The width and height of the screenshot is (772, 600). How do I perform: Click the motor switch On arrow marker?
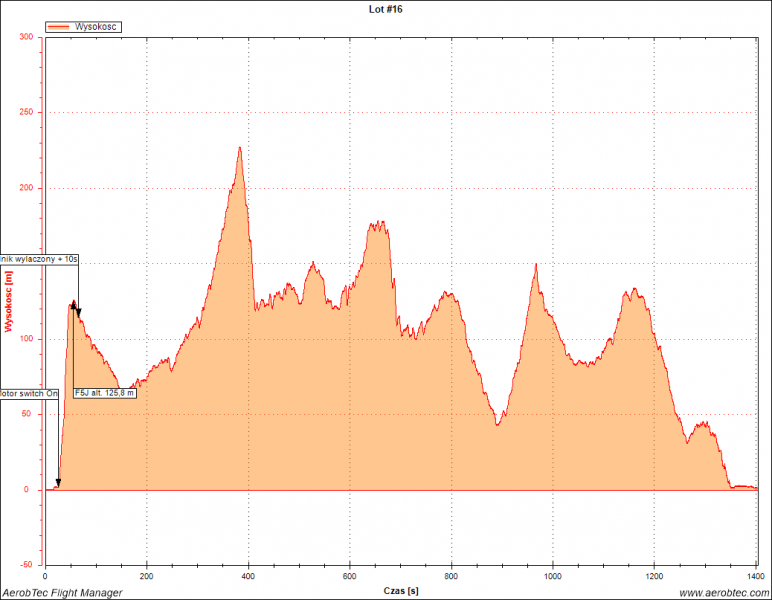coord(58,483)
